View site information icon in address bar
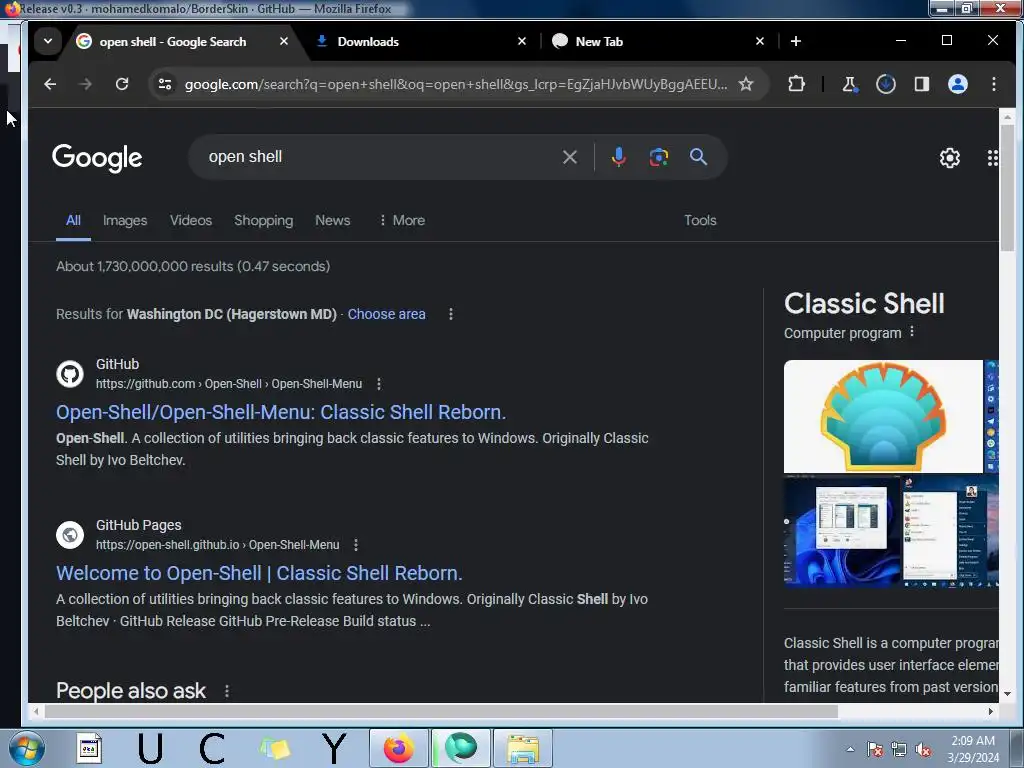Screen dimensions: 1024x768 click(x=165, y=84)
